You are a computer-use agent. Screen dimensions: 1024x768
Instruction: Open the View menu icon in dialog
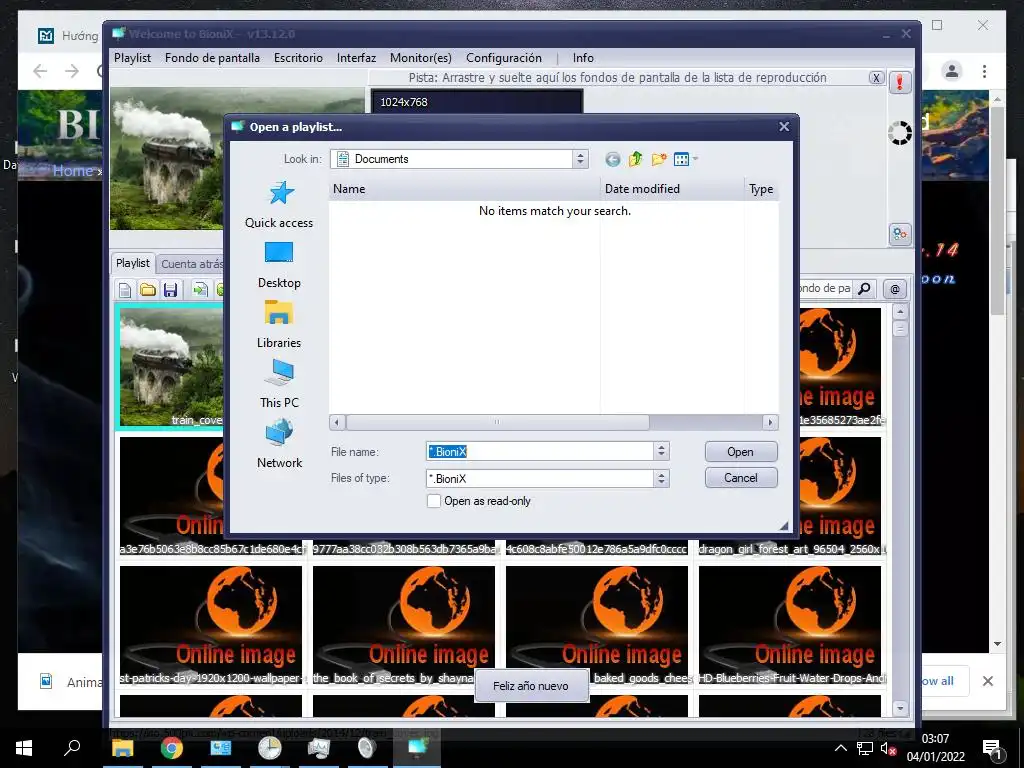tap(684, 159)
